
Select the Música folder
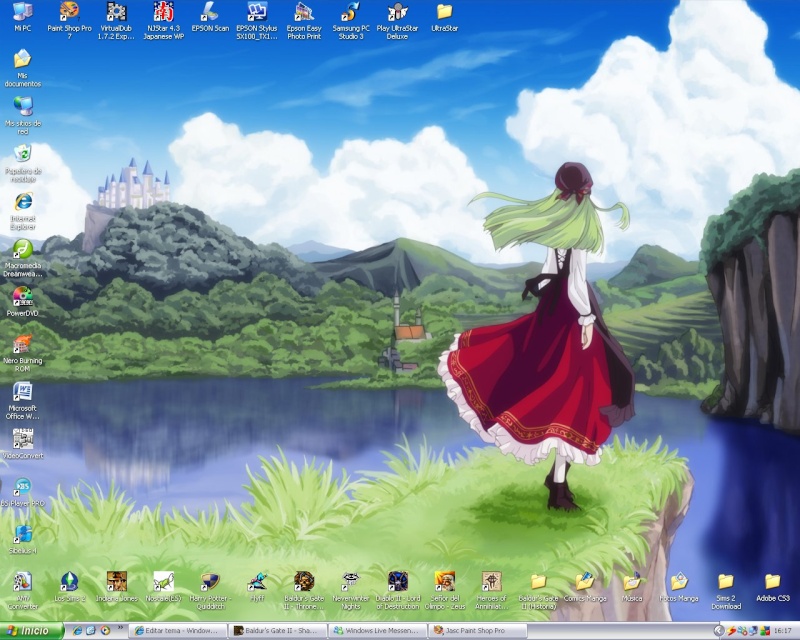pos(632,587)
